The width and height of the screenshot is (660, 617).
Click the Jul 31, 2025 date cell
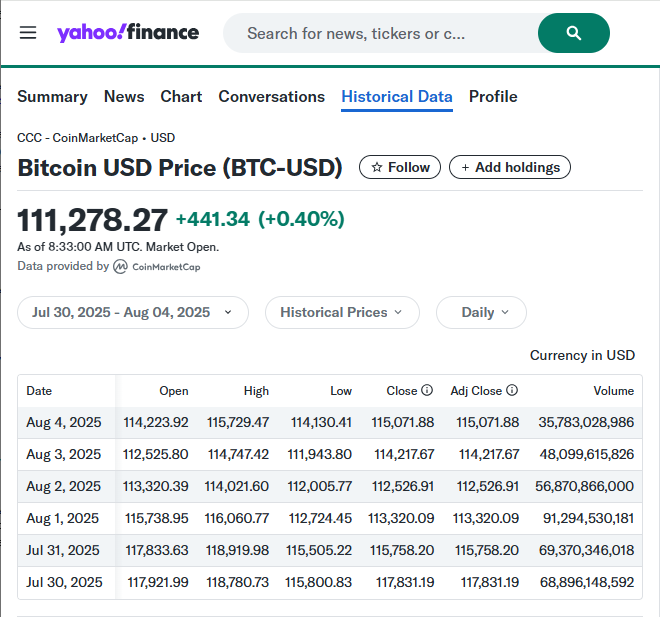(63, 550)
